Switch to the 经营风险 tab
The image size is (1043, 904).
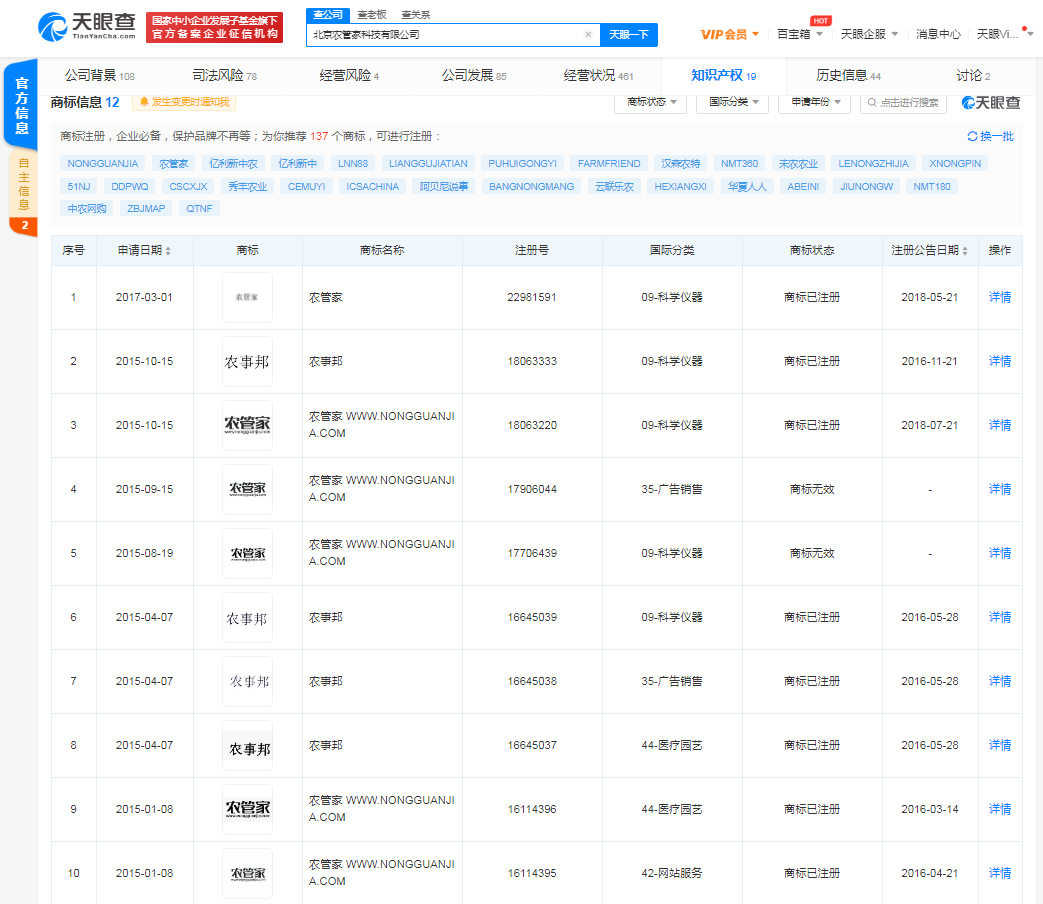(x=349, y=76)
